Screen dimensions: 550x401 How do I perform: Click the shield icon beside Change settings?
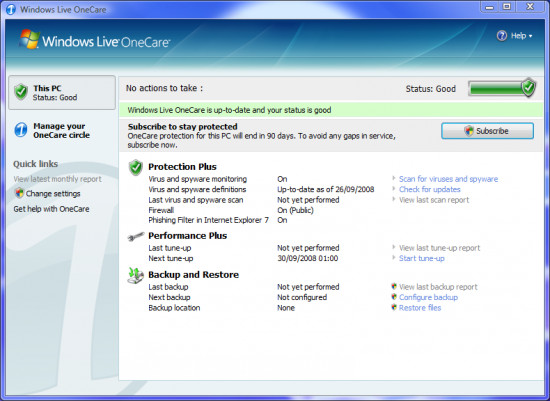[19, 193]
